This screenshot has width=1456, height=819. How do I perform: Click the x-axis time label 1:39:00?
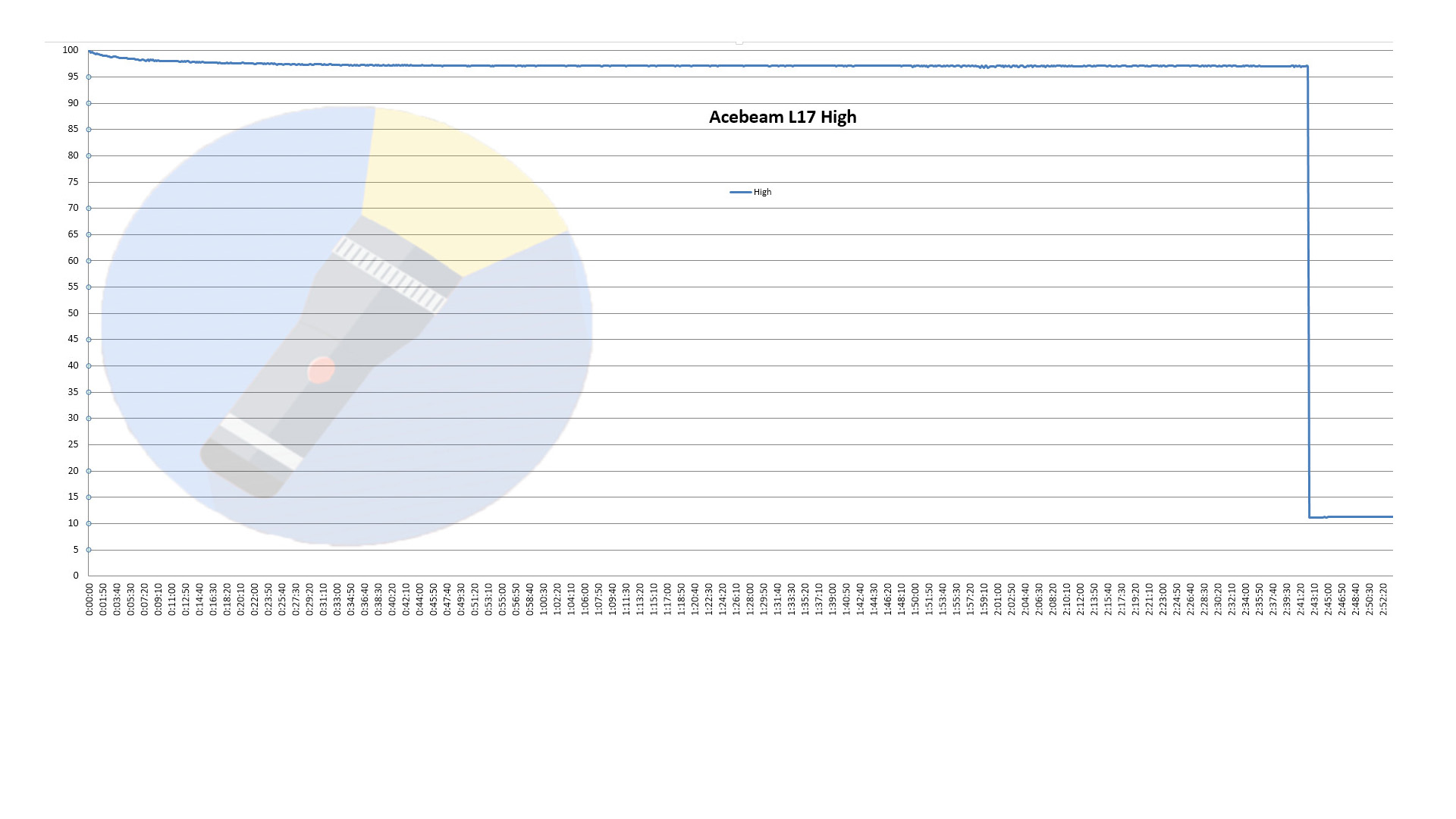[833, 599]
